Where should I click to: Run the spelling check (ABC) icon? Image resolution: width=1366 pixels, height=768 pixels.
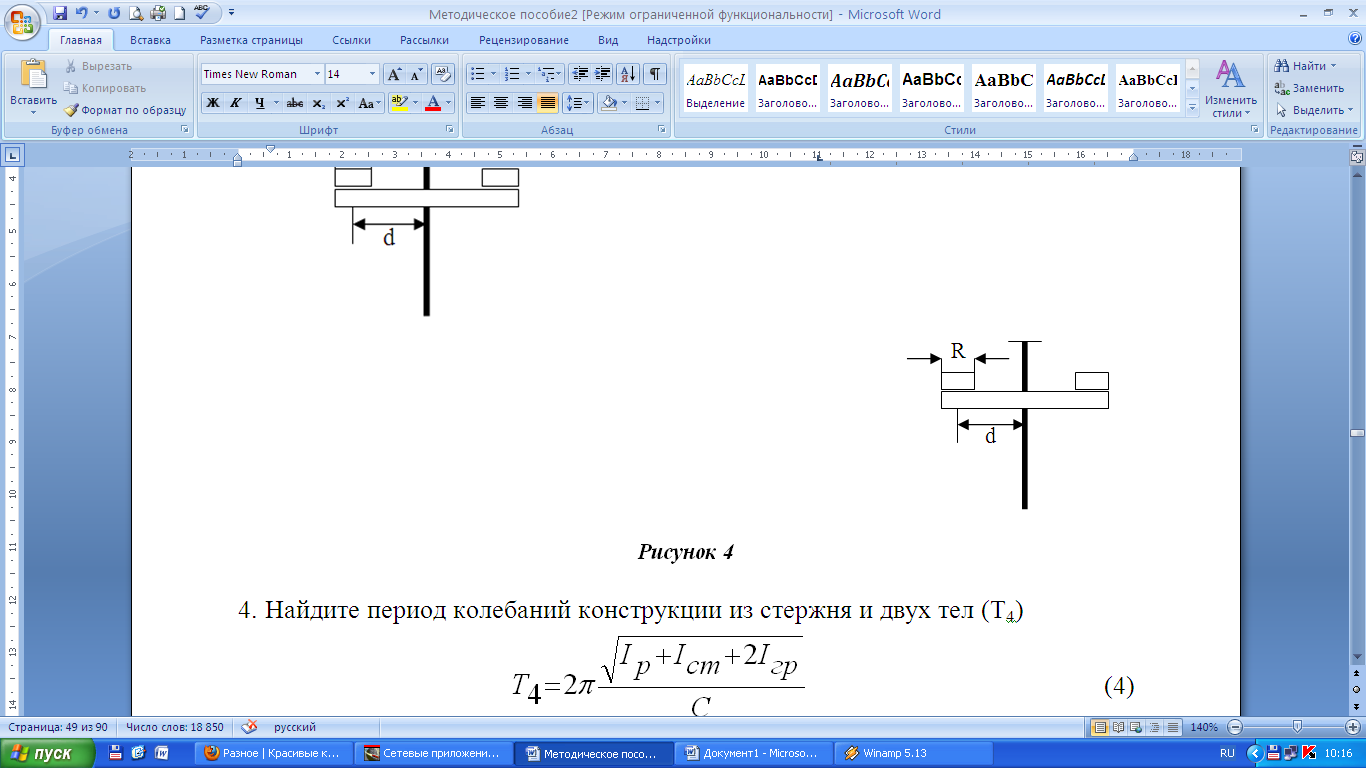202,14
